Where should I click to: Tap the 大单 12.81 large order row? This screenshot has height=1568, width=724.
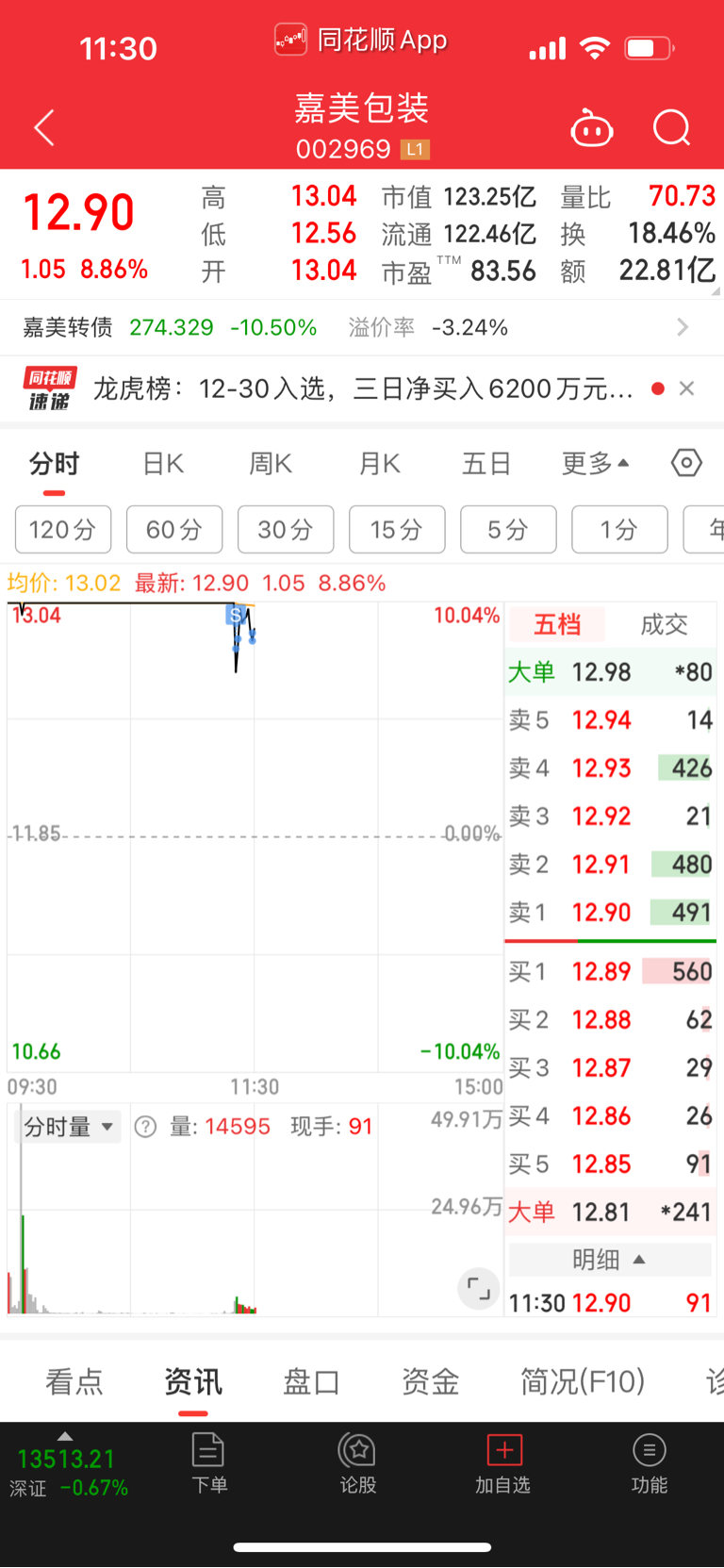pos(610,1213)
